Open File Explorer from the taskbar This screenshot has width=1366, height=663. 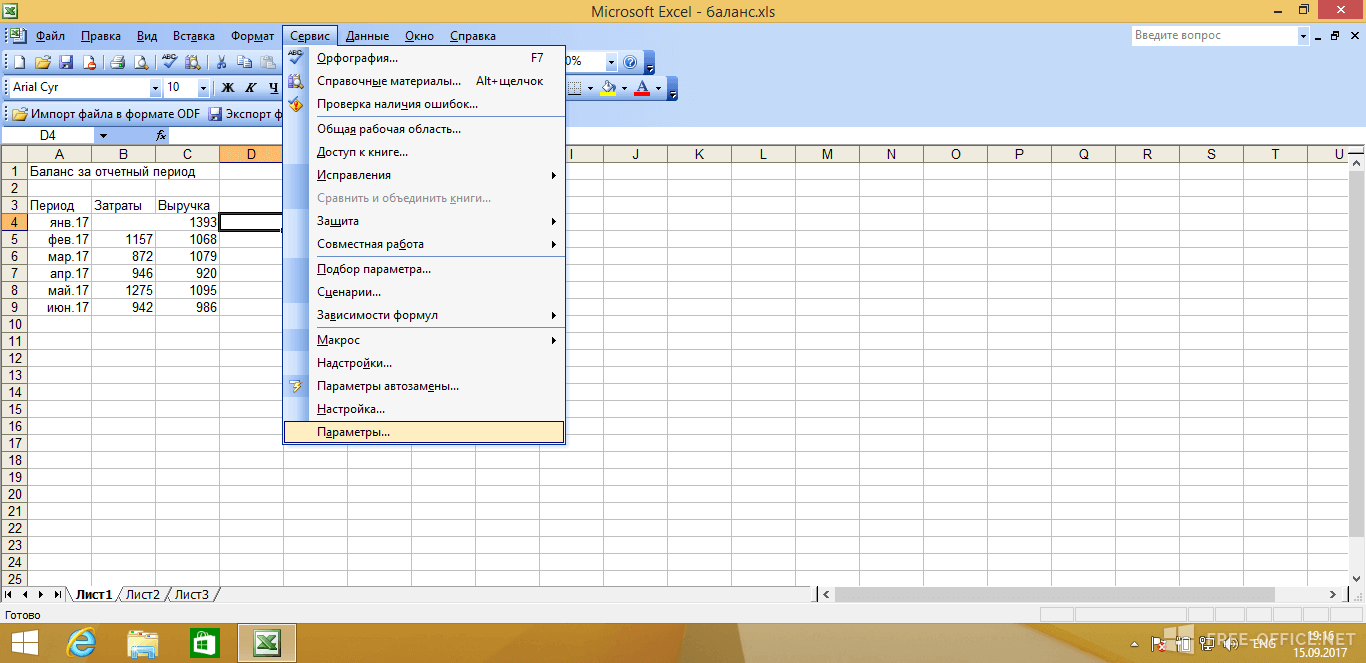(x=144, y=643)
